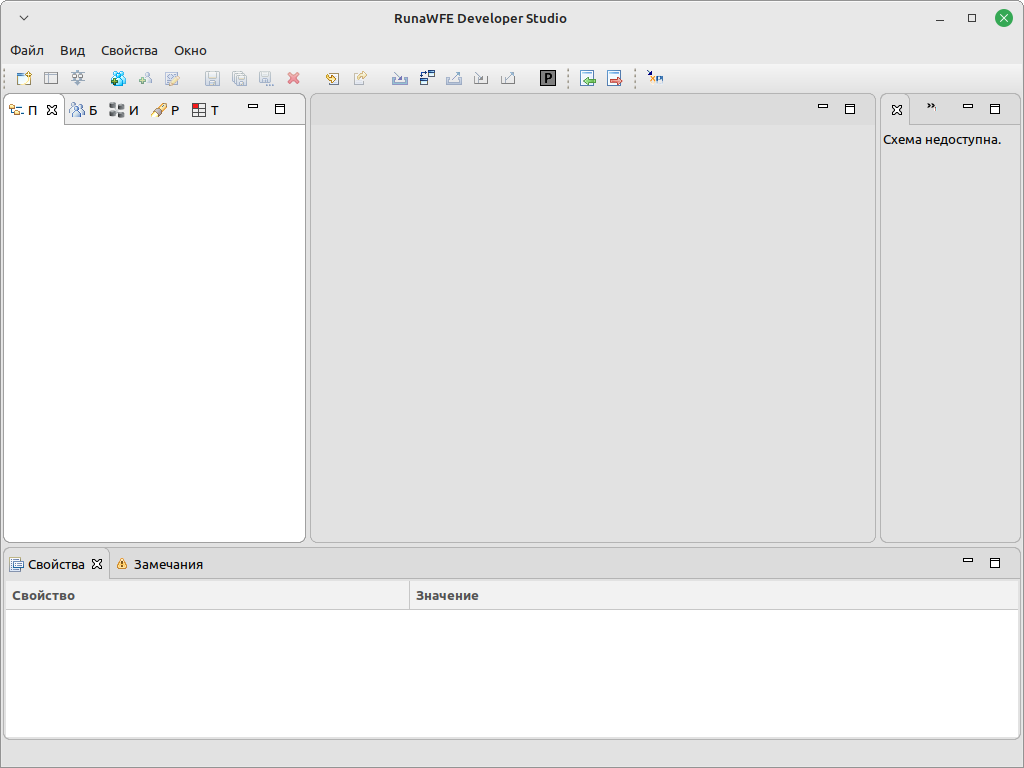Image resolution: width=1024 pixels, height=768 pixels.
Task: Click the green left arrow window icon
Action: pyautogui.click(x=588, y=78)
